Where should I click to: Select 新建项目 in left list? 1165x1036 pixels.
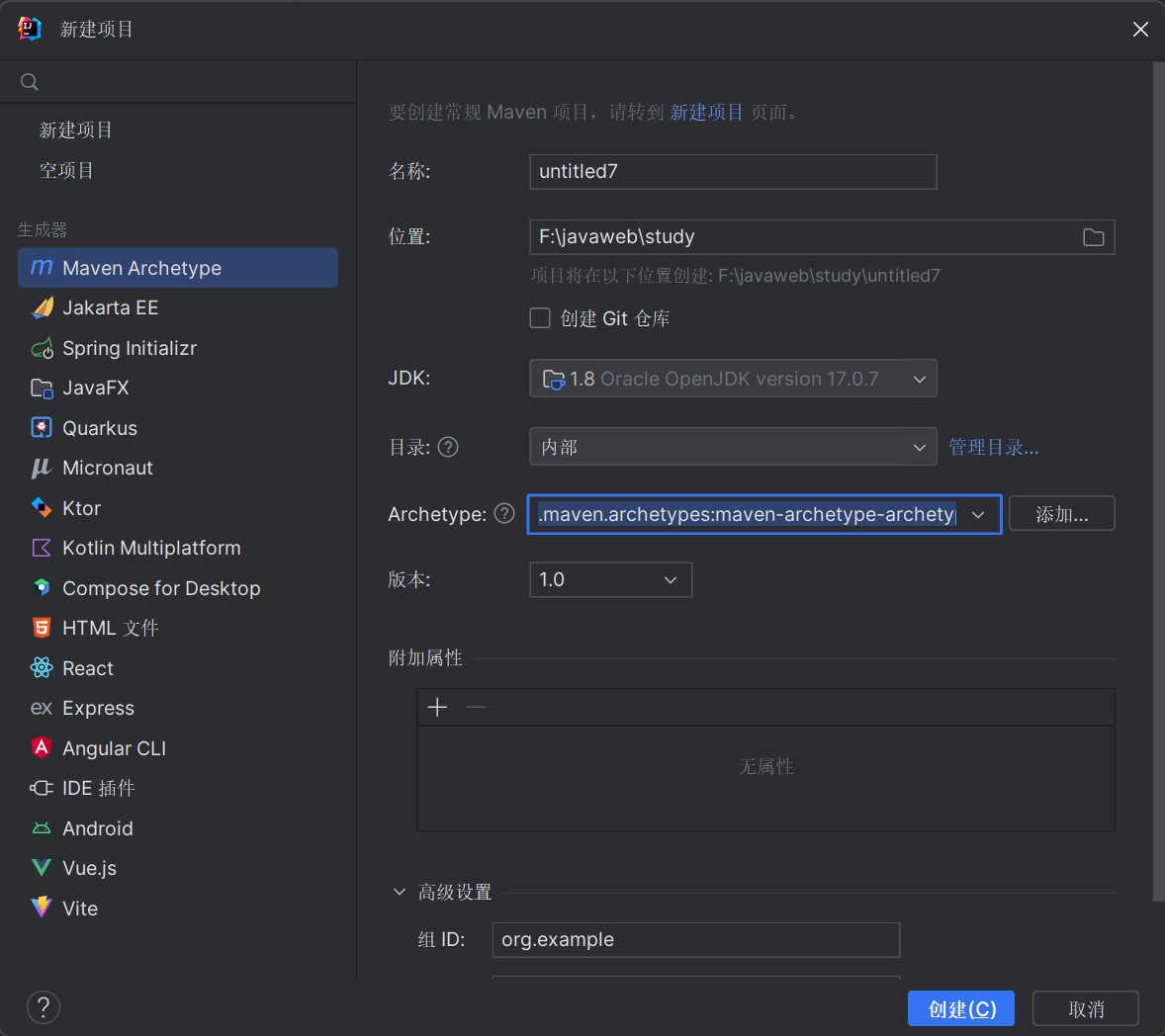point(76,129)
